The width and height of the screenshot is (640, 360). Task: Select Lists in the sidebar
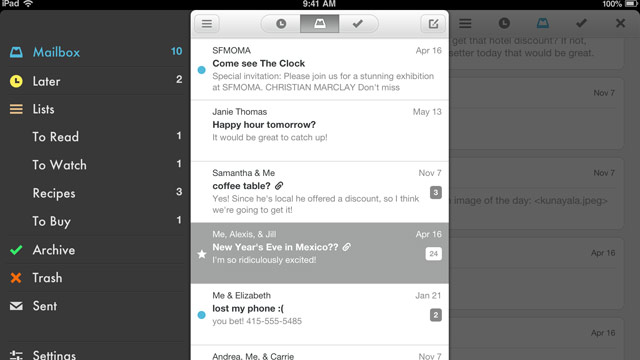click(x=96, y=109)
